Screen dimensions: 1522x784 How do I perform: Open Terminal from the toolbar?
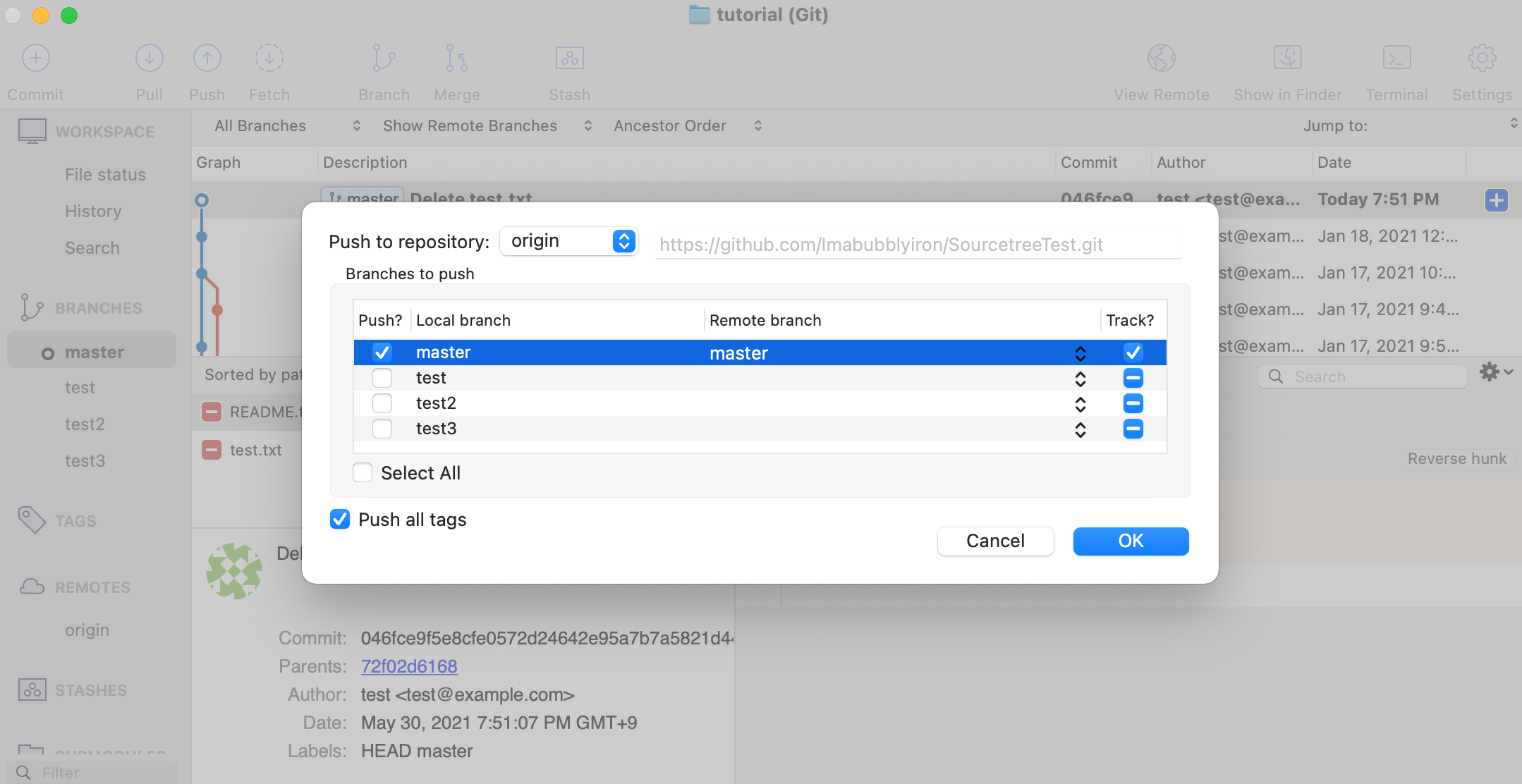click(1396, 59)
